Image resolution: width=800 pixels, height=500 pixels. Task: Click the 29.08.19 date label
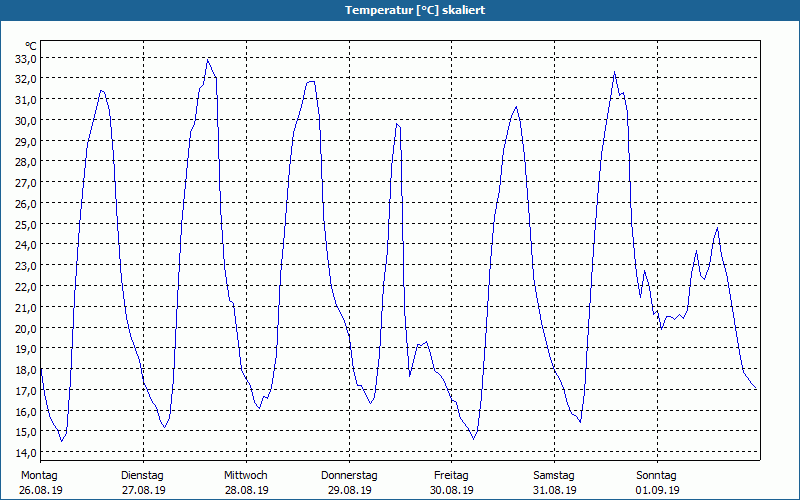click(349, 490)
